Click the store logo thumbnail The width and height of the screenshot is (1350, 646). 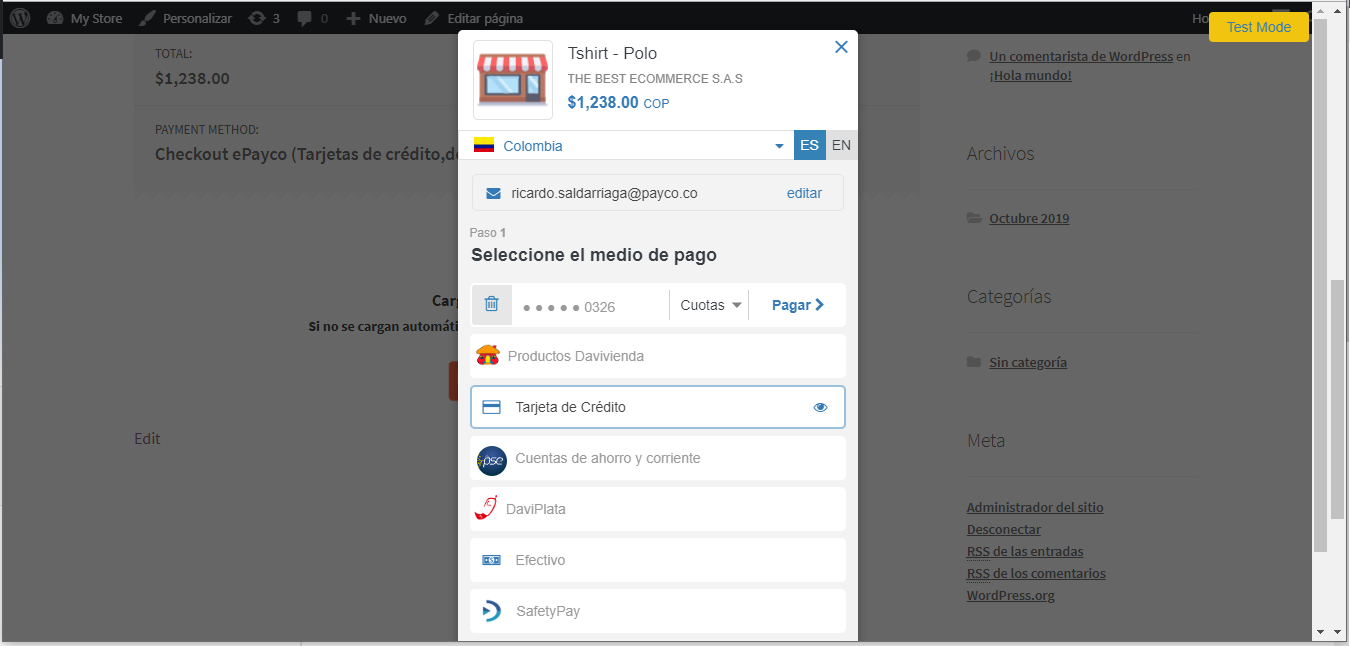point(513,80)
